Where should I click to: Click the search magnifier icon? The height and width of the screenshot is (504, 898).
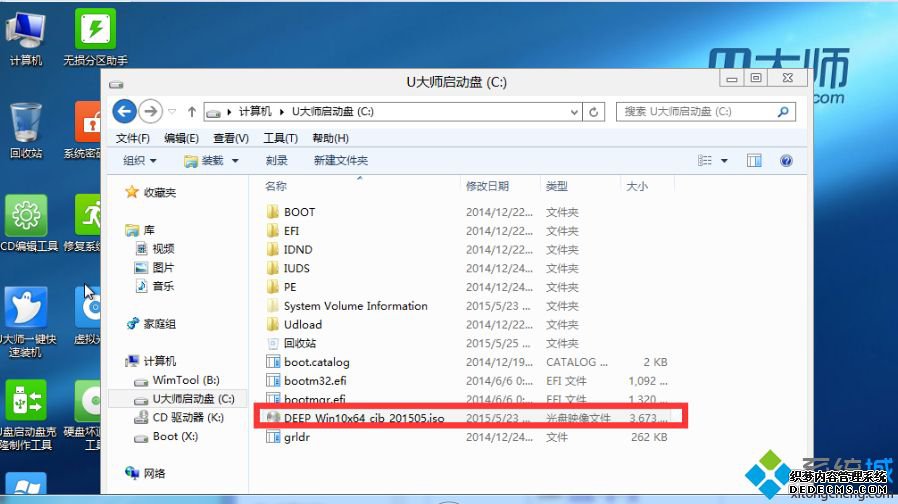pos(783,112)
